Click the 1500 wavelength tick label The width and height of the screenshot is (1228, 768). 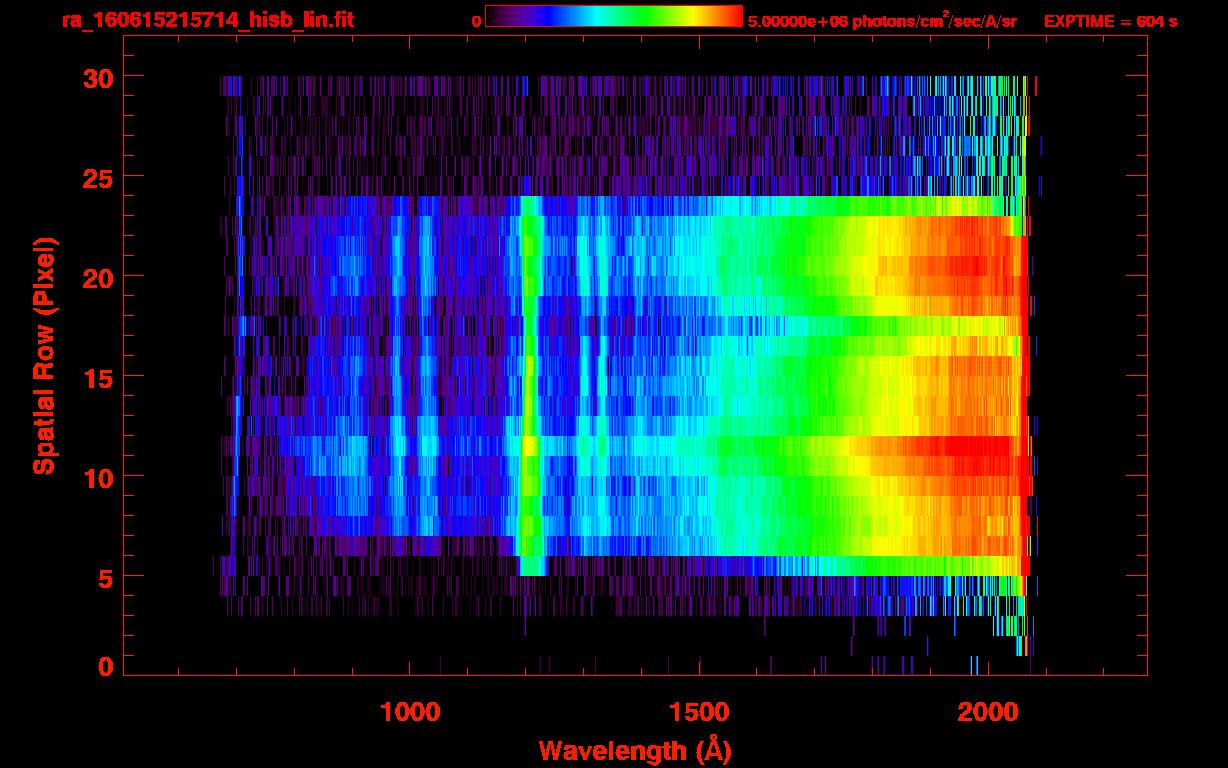pyautogui.click(x=698, y=711)
